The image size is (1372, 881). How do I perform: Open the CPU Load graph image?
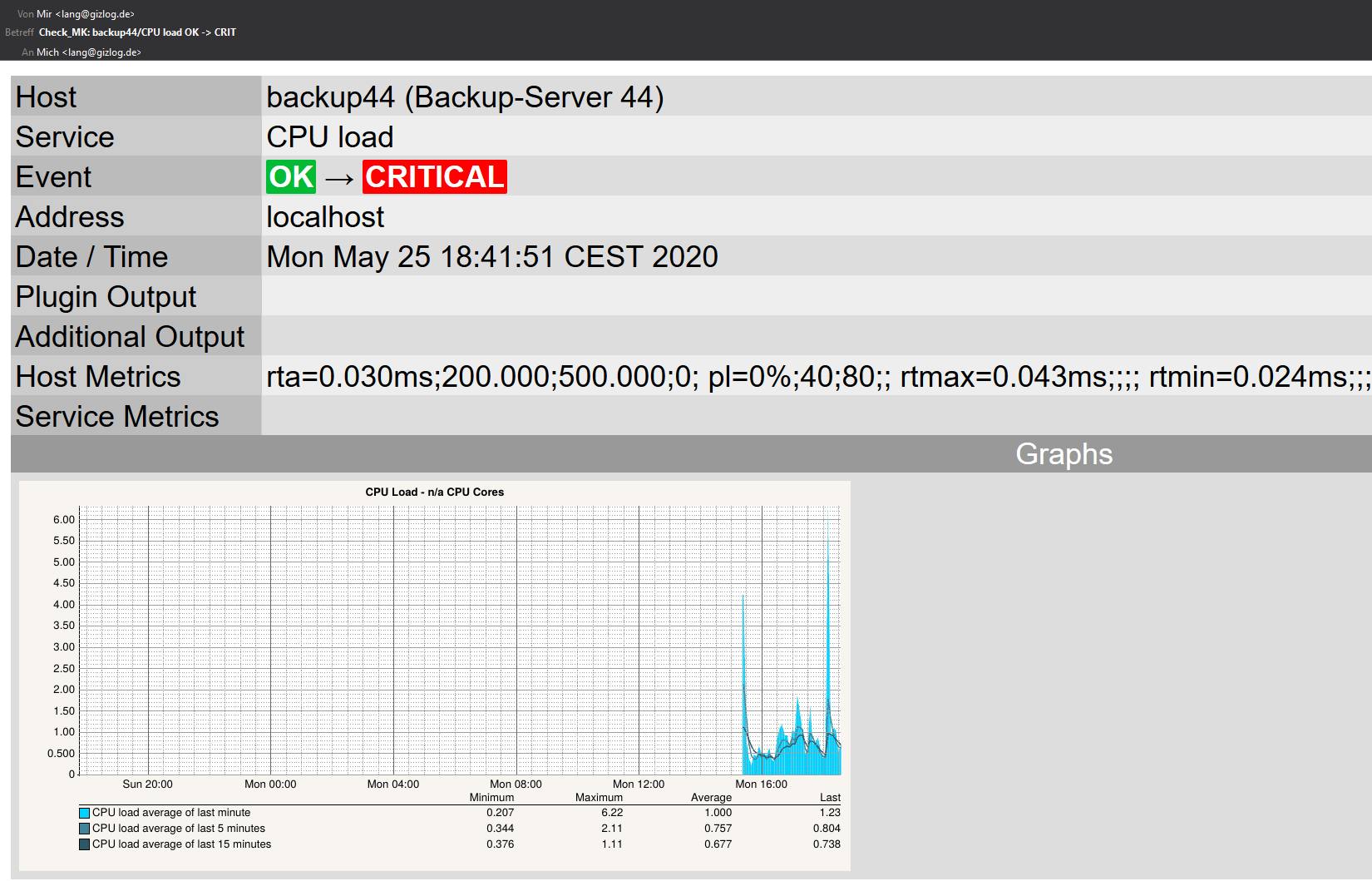coord(435,676)
